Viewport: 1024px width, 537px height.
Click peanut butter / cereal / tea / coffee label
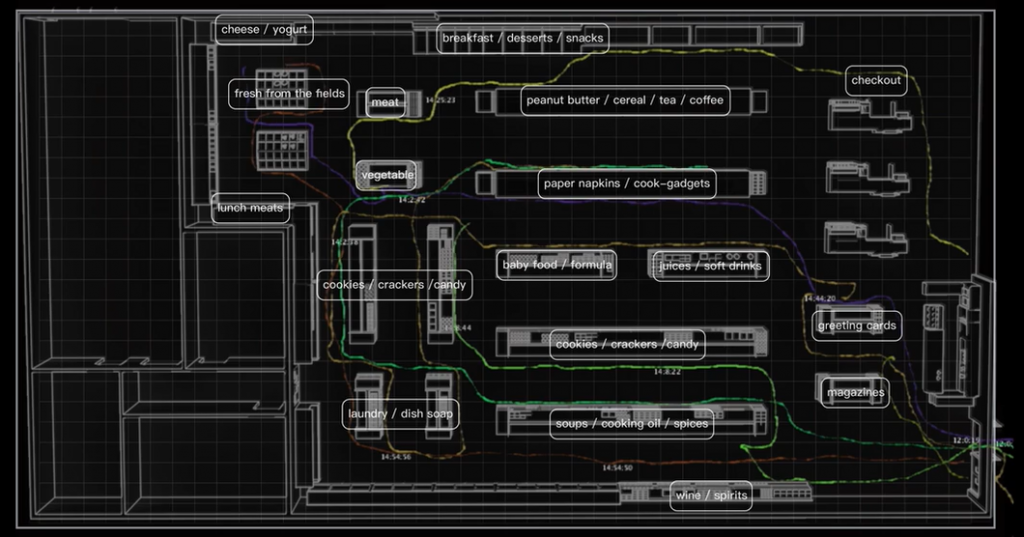point(625,100)
